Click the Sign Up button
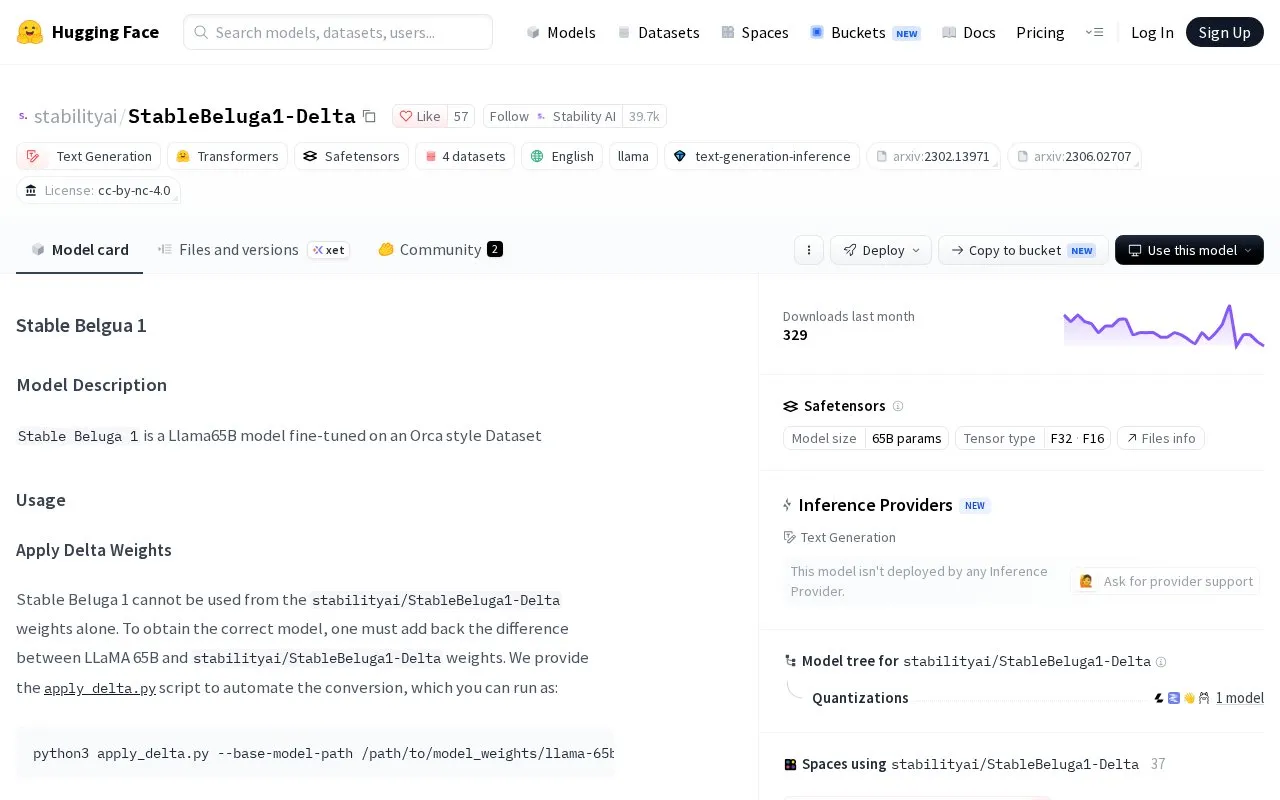Screen dimensions: 1280x800 pos(1225,32)
